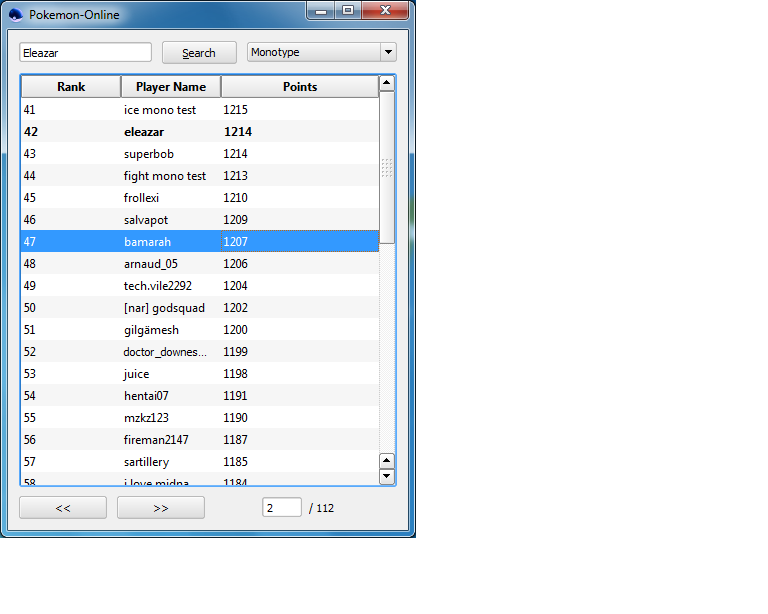Sort by the Player Name column header

click(171, 87)
